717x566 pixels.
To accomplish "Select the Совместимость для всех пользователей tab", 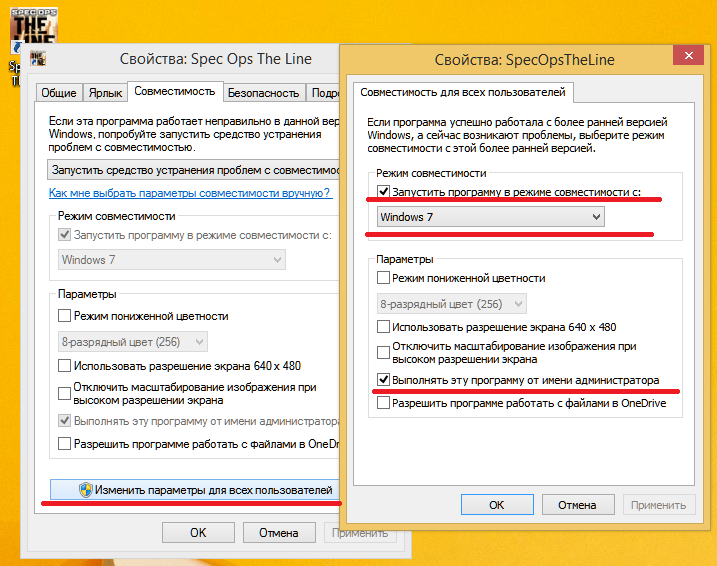I will click(461, 92).
